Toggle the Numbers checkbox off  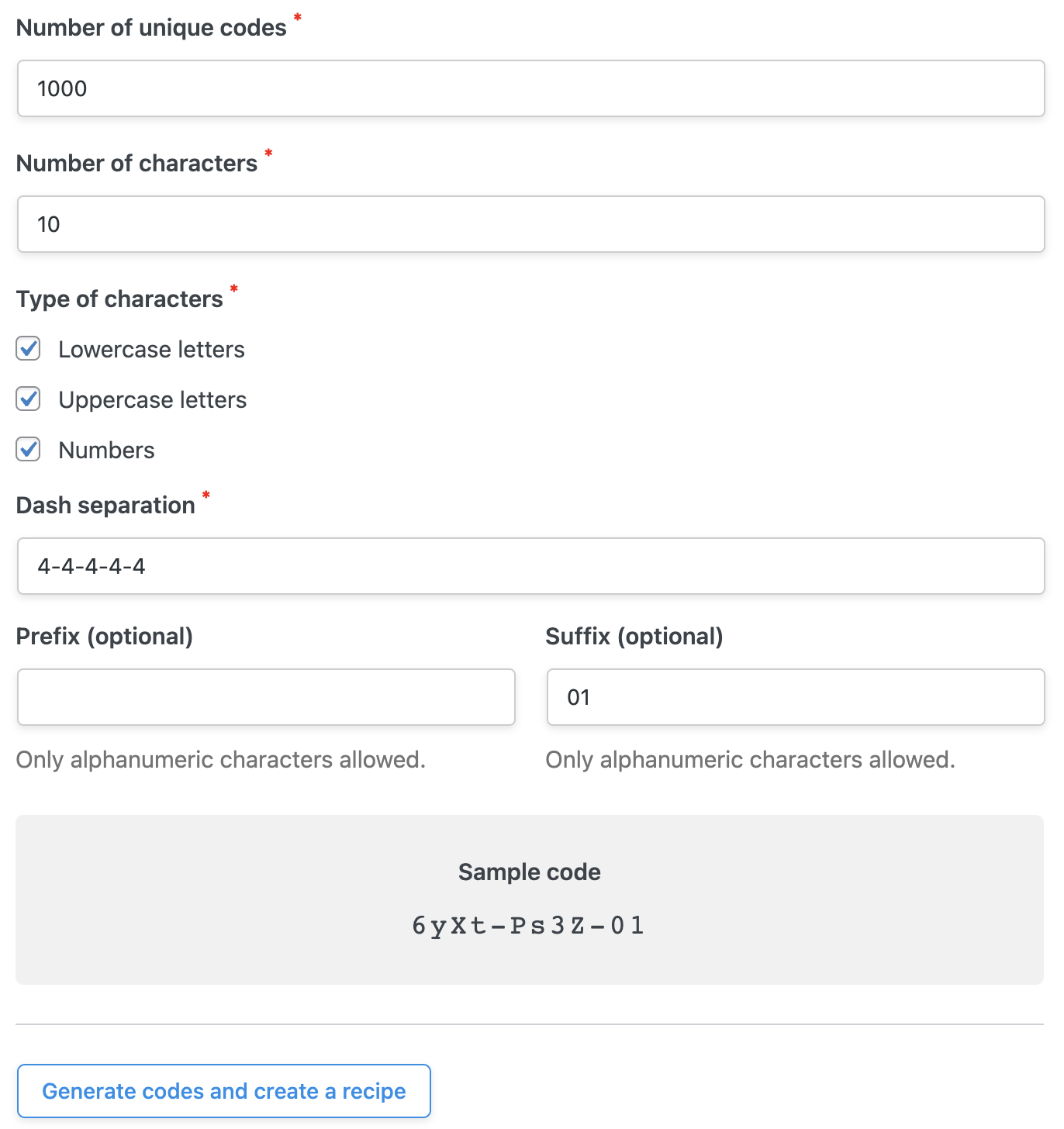[x=27, y=450]
